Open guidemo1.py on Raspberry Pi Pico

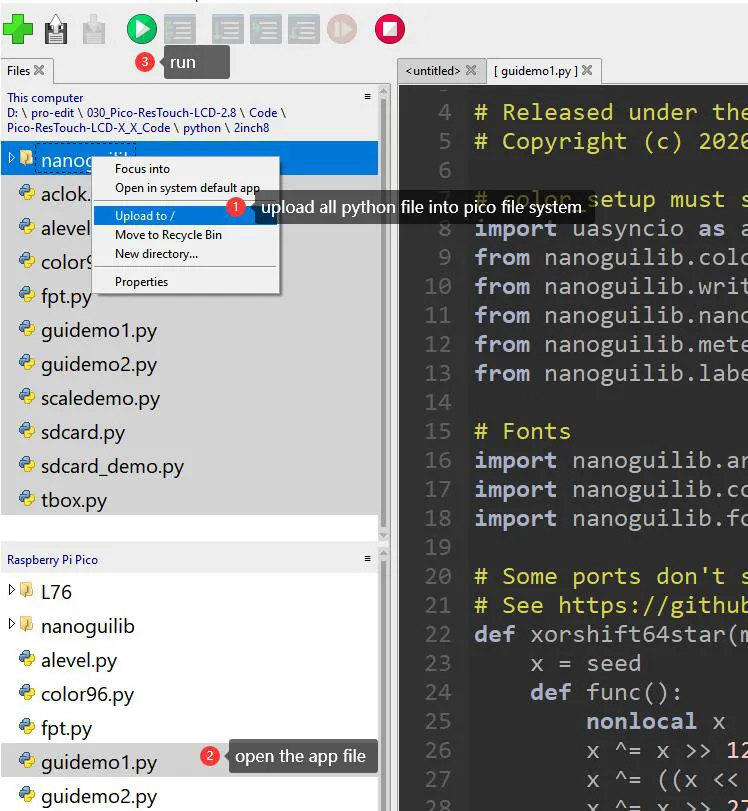tap(99, 762)
